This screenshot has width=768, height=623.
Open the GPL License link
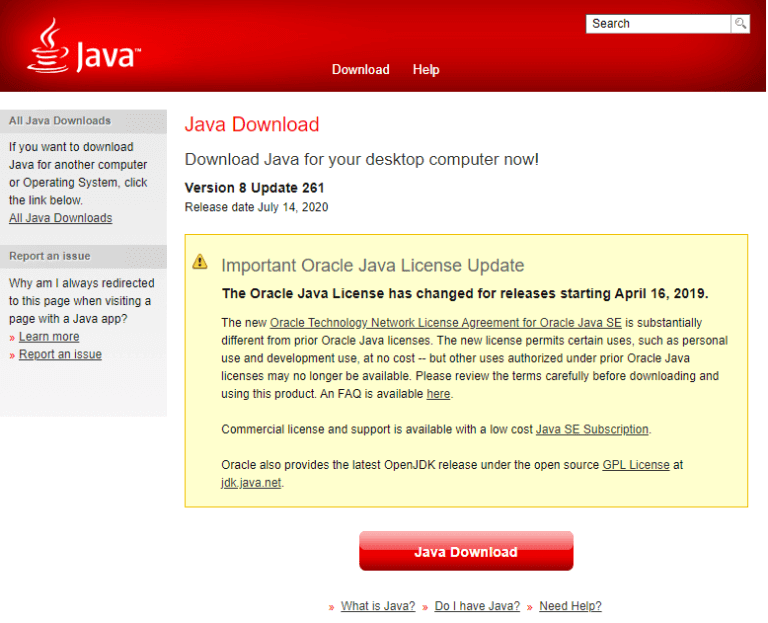coord(636,465)
